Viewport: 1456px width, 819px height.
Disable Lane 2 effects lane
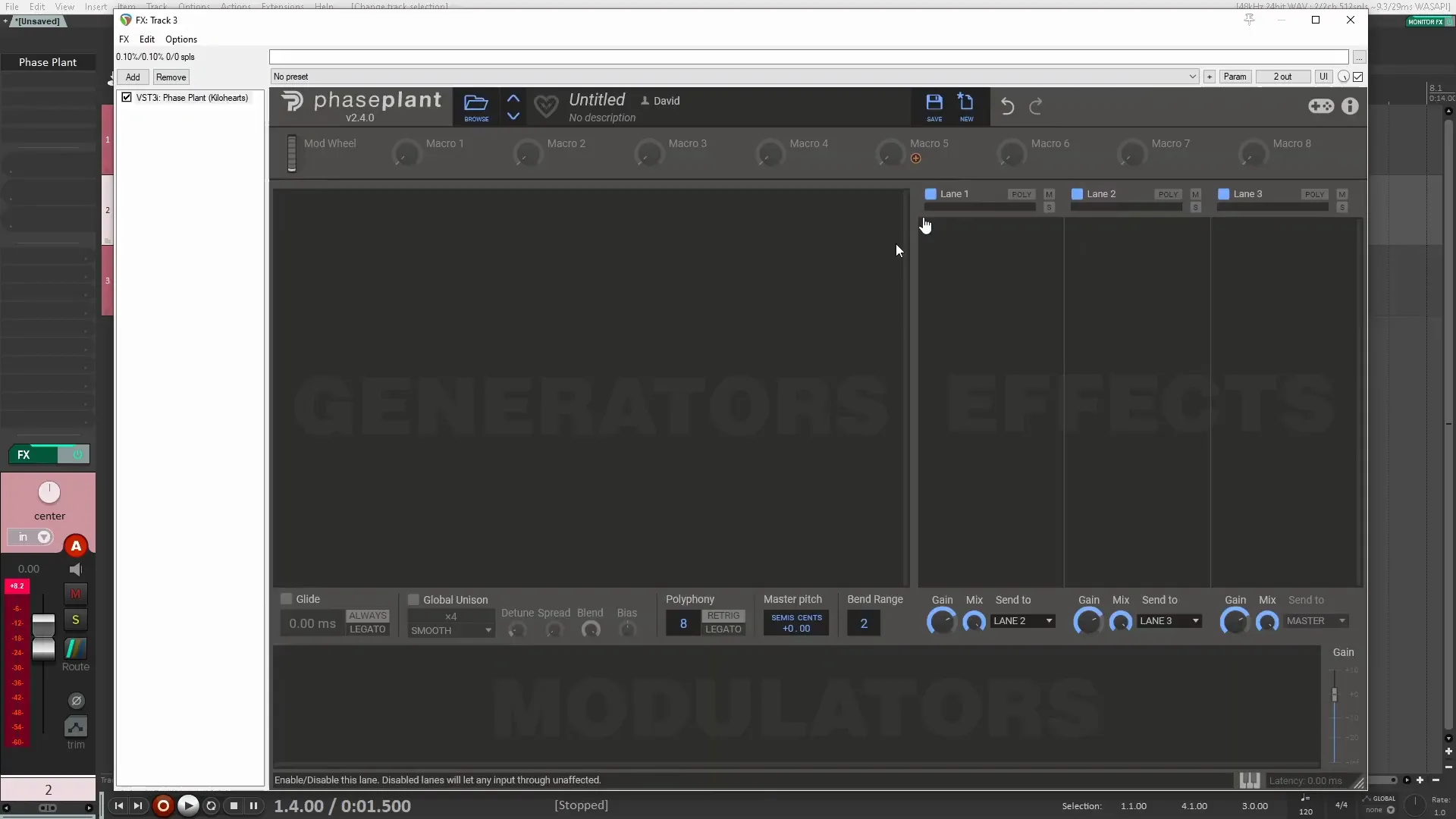1077,194
